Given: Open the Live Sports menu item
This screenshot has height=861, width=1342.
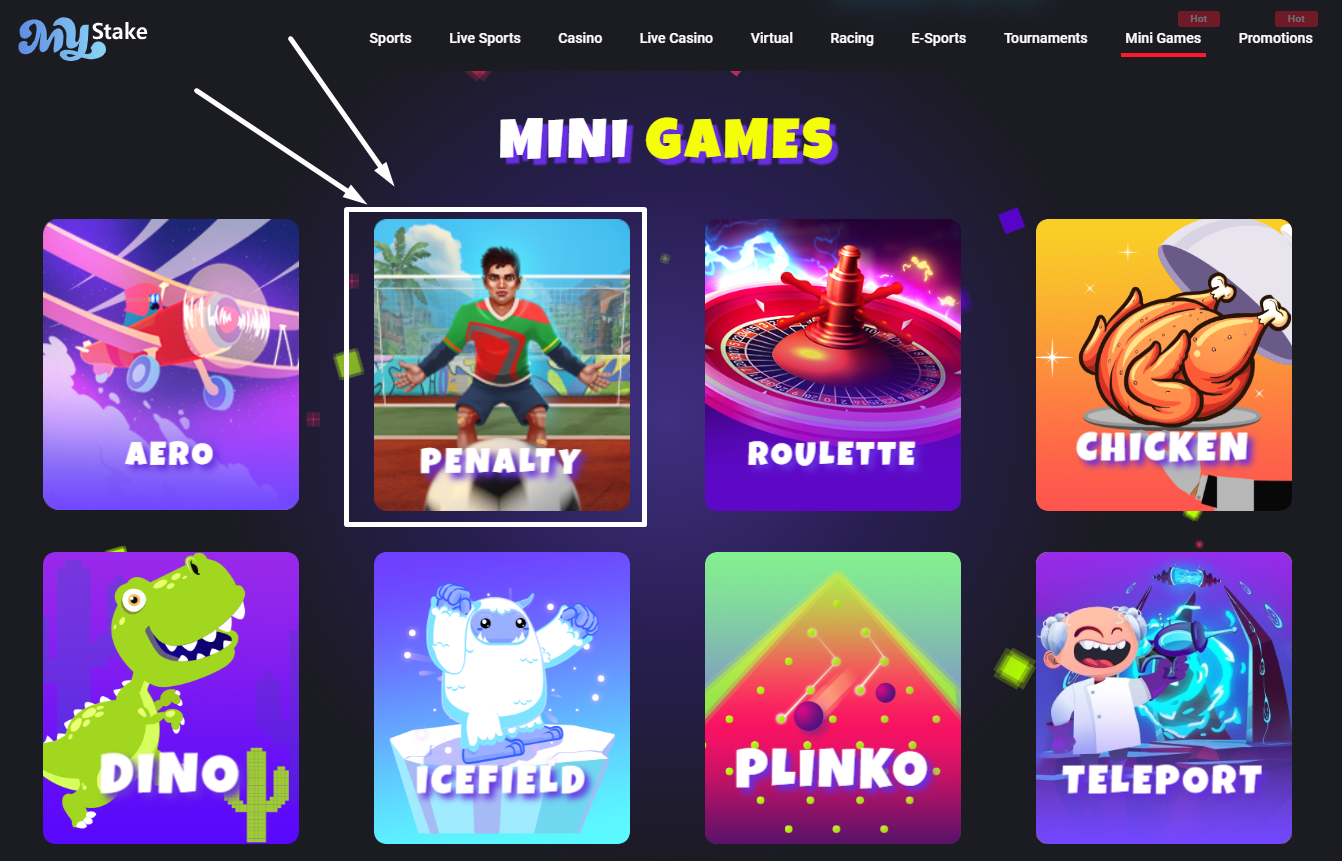Looking at the screenshot, I should pyautogui.click(x=485, y=38).
